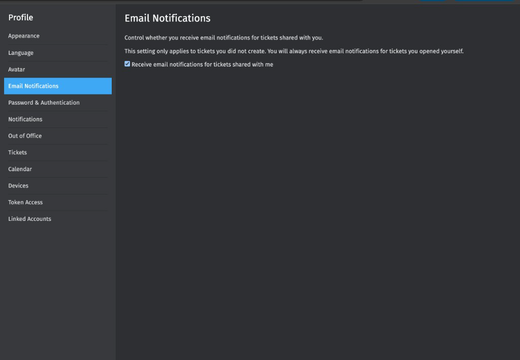Open the Appearance profile section
This screenshot has width=520, height=360.
click(58, 36)
